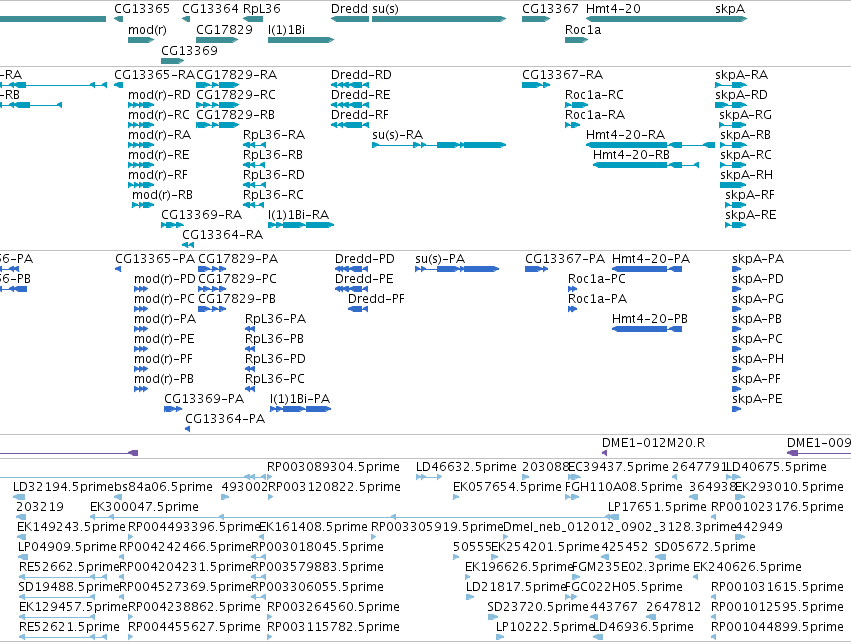This screenshot has width=851, height=642.
Task: Click the l(1)1Bi gene bar
Action: [x=301, y=40]
